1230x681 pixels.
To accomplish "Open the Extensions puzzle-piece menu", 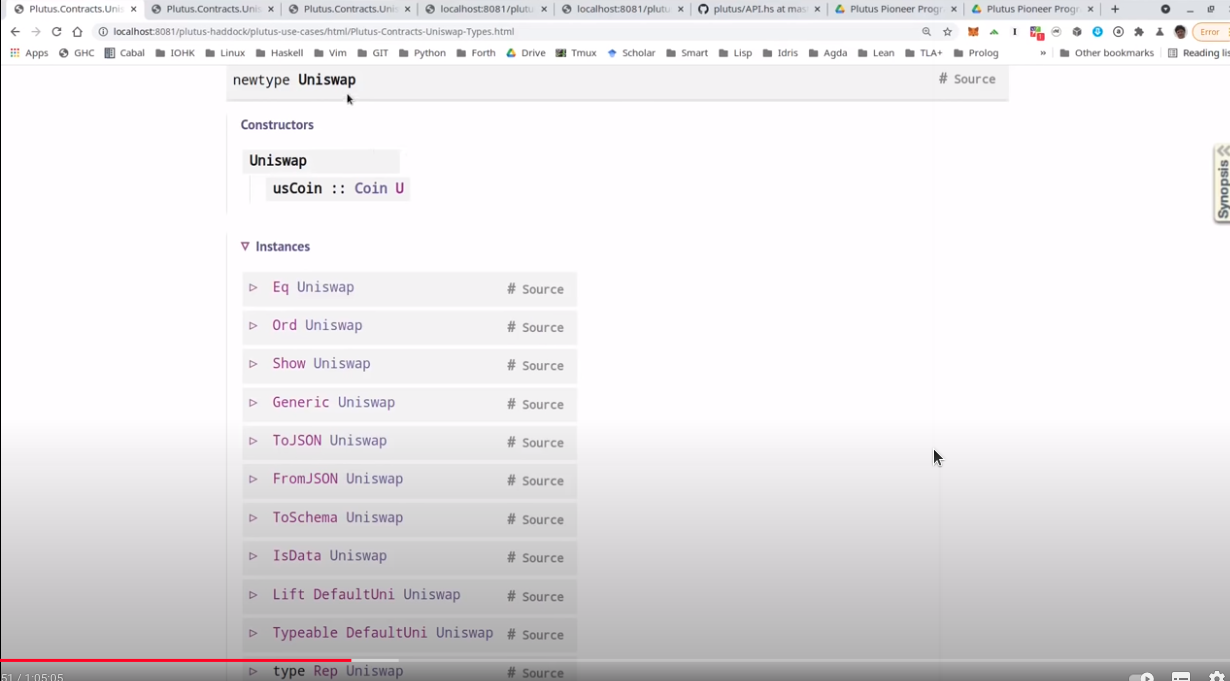I will [1138, 32].
